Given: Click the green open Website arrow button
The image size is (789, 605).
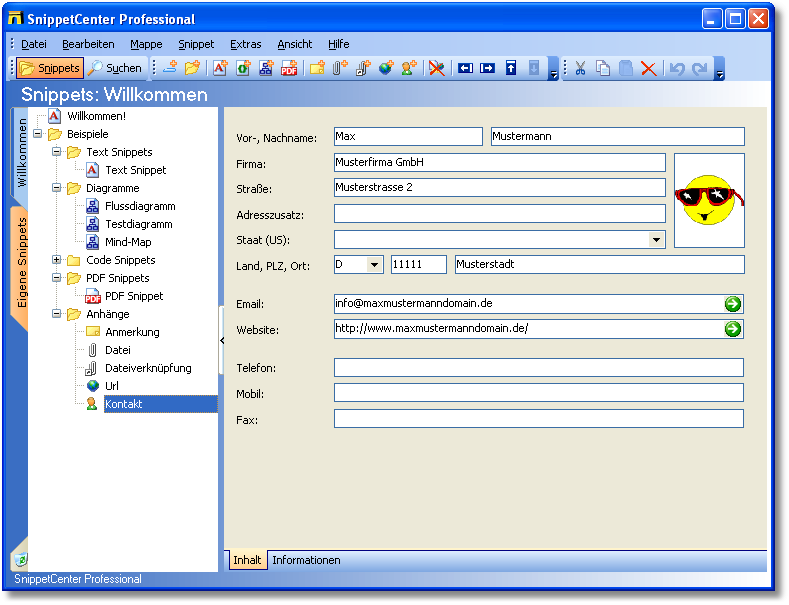Looking at the screenshot, I should coord(733,329).
